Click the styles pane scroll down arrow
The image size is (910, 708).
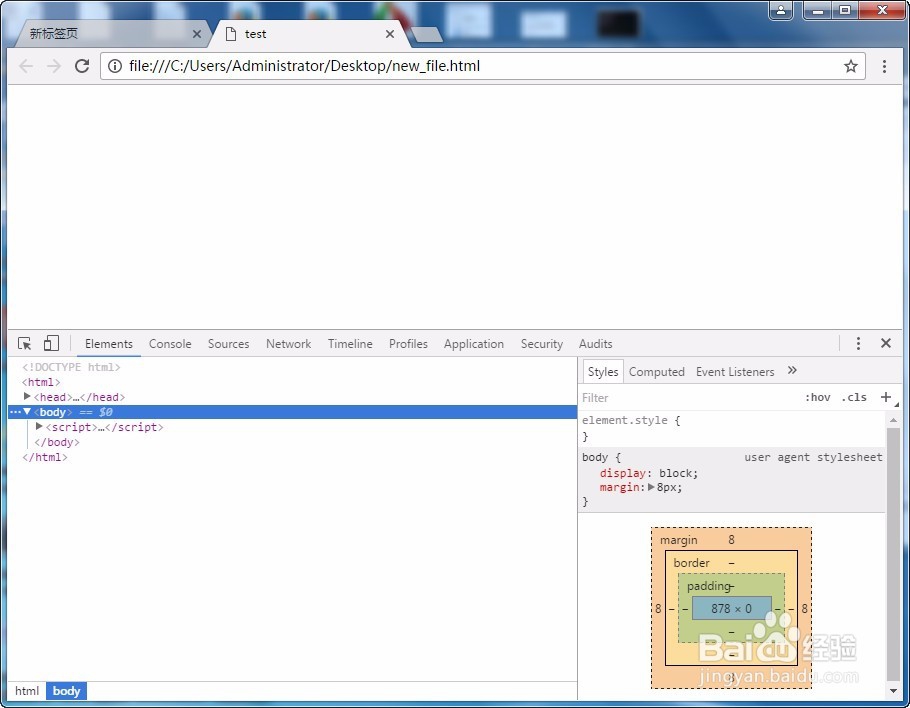pos(893,691)
